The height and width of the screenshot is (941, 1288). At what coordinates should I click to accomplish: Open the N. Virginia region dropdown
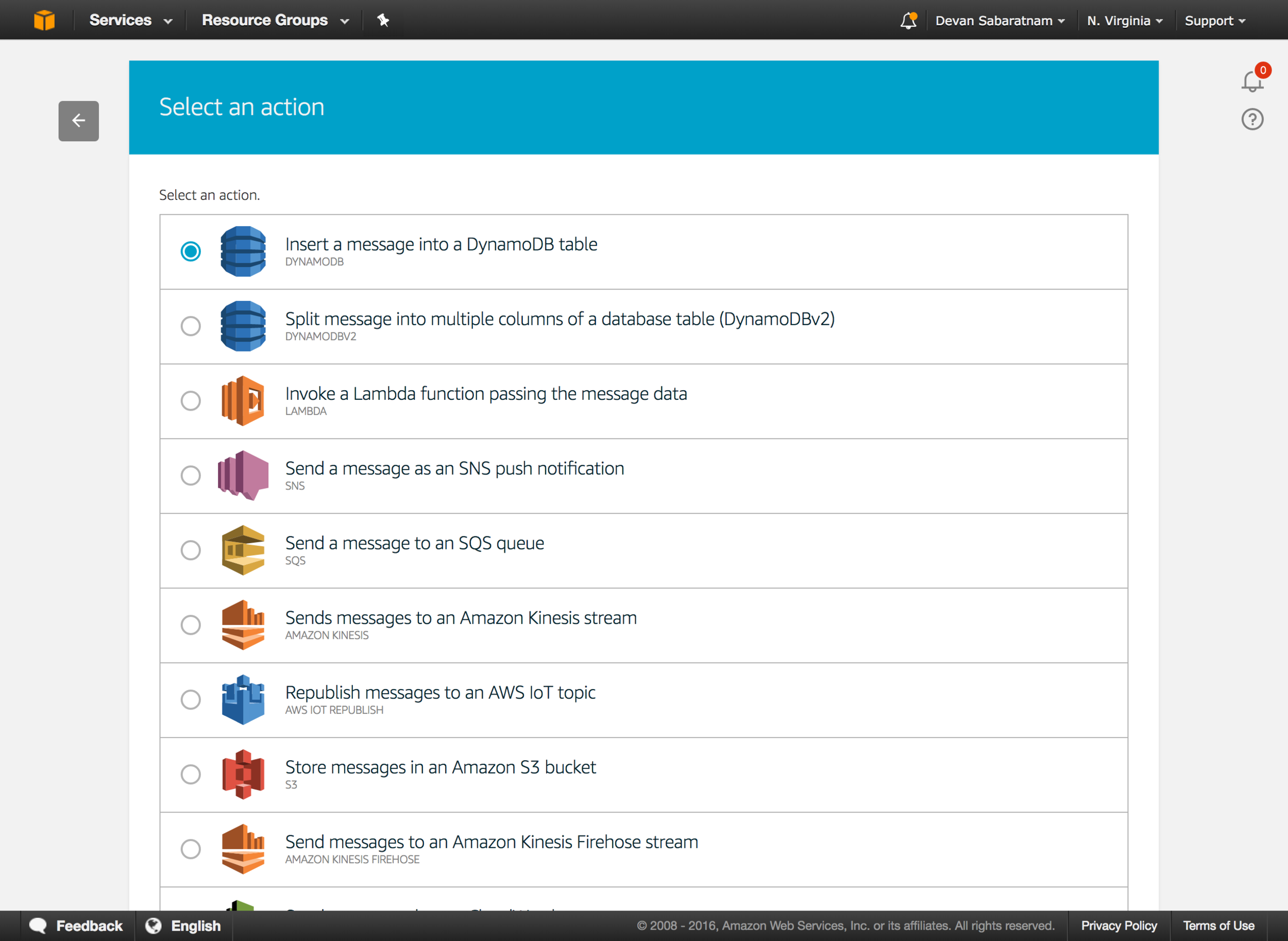pos(1125,21)
